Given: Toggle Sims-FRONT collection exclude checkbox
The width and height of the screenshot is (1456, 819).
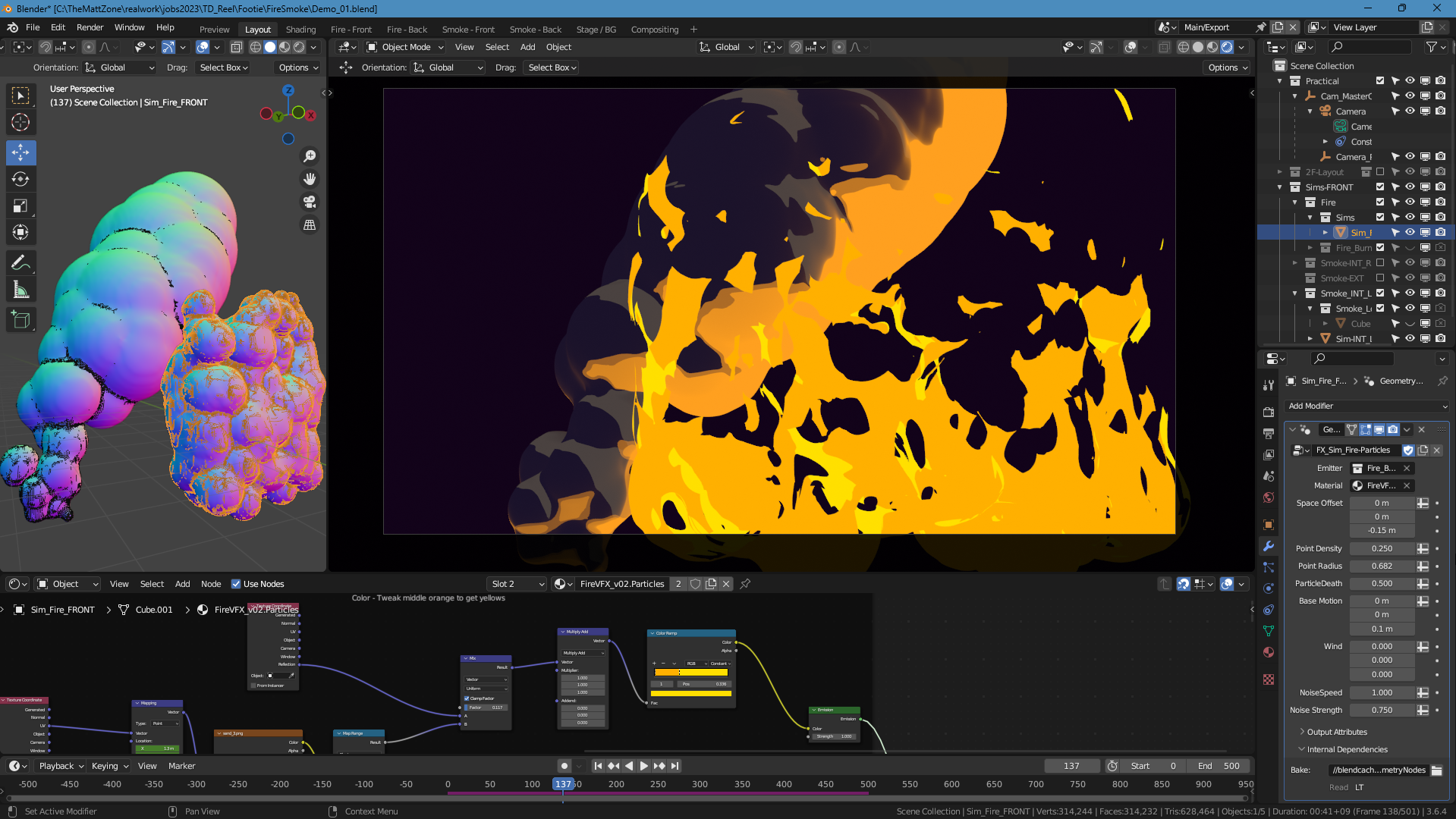Looking at the screenshot, I should 1380,187.
